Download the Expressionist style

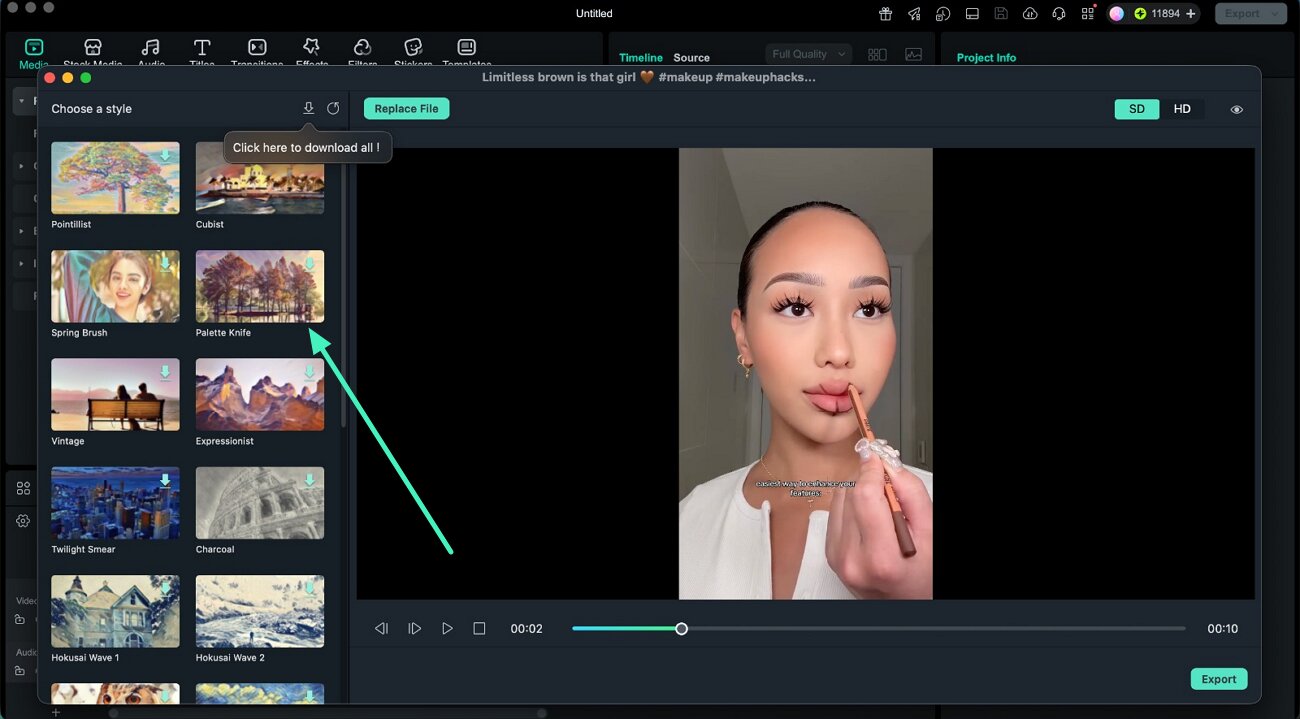[309, 372]
